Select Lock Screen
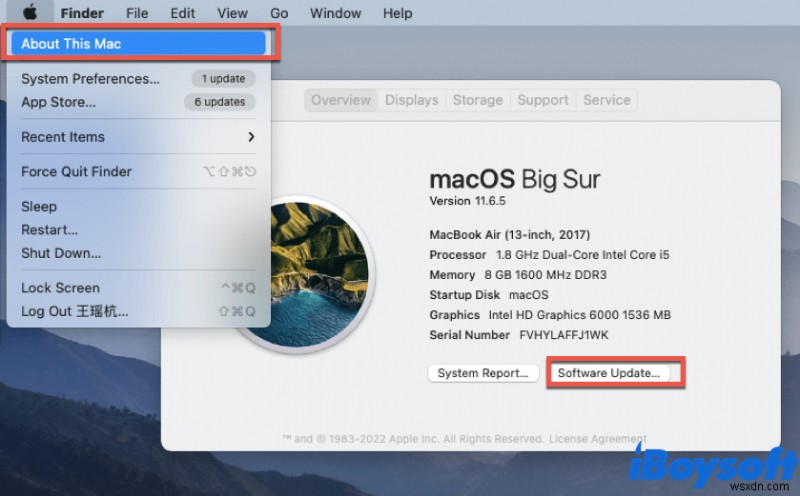 (138, 288)
